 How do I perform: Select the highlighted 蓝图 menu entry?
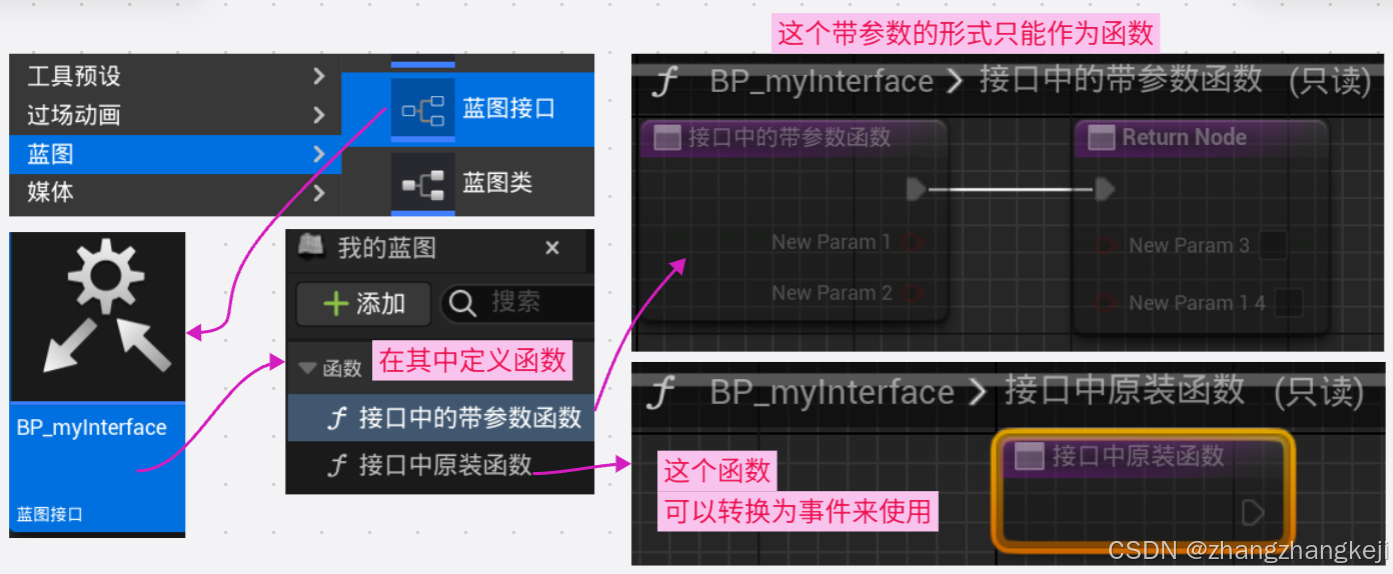click(176, 154)
